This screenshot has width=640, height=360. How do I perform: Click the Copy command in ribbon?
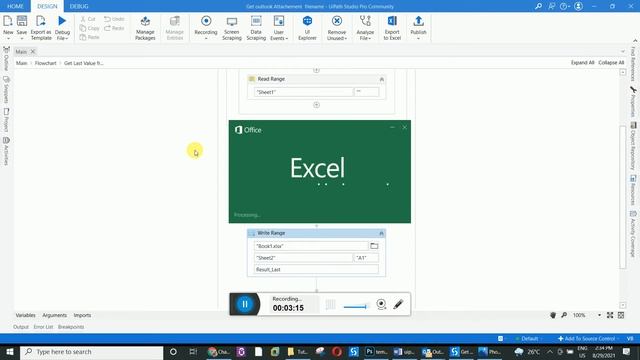pos(89,28)
